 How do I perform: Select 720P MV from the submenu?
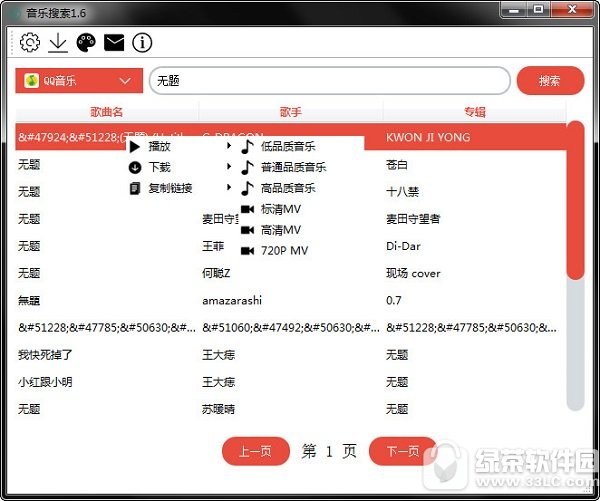click(x=284, y=251)
